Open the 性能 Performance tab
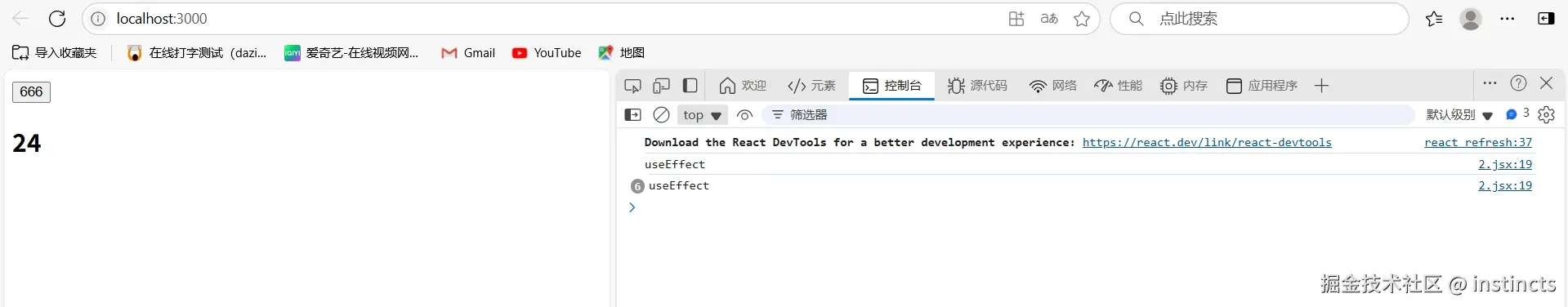The height and width of the screenshot is (307, 1568). pos(1119,86)
